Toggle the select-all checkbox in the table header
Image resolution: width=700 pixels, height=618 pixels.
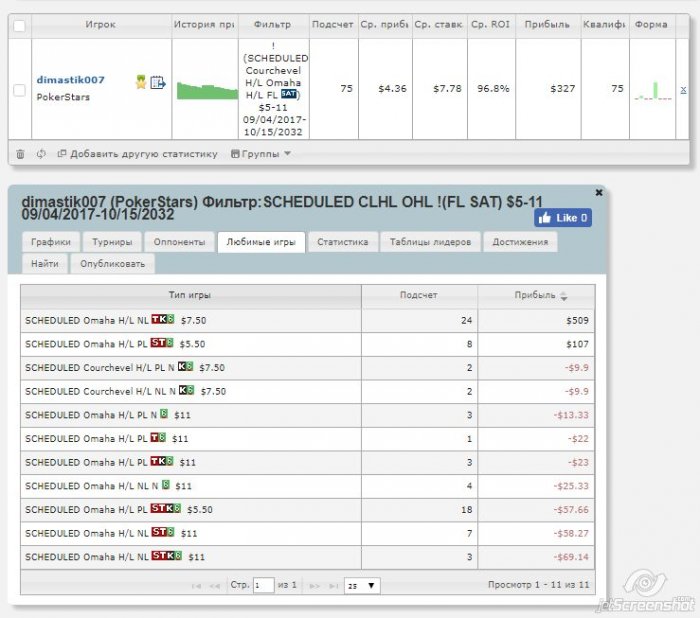click(19, 25)
